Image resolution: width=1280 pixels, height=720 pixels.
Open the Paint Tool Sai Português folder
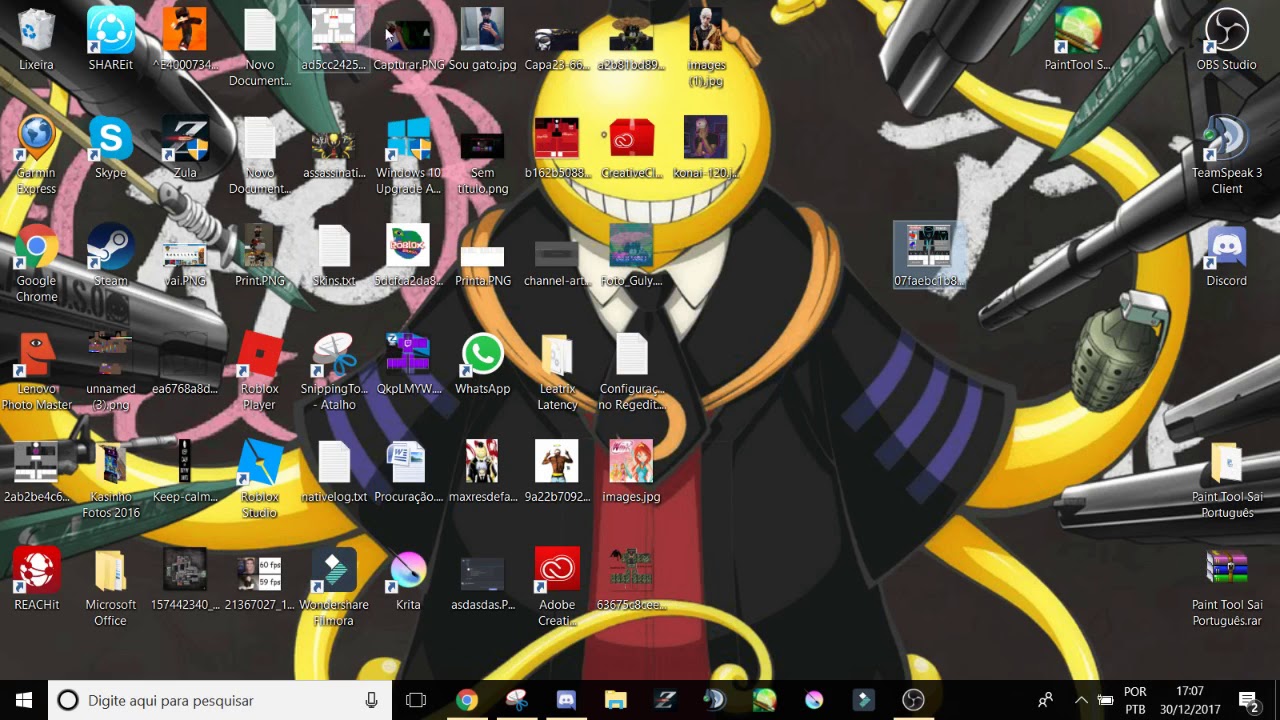click(x=1226, y=480)
